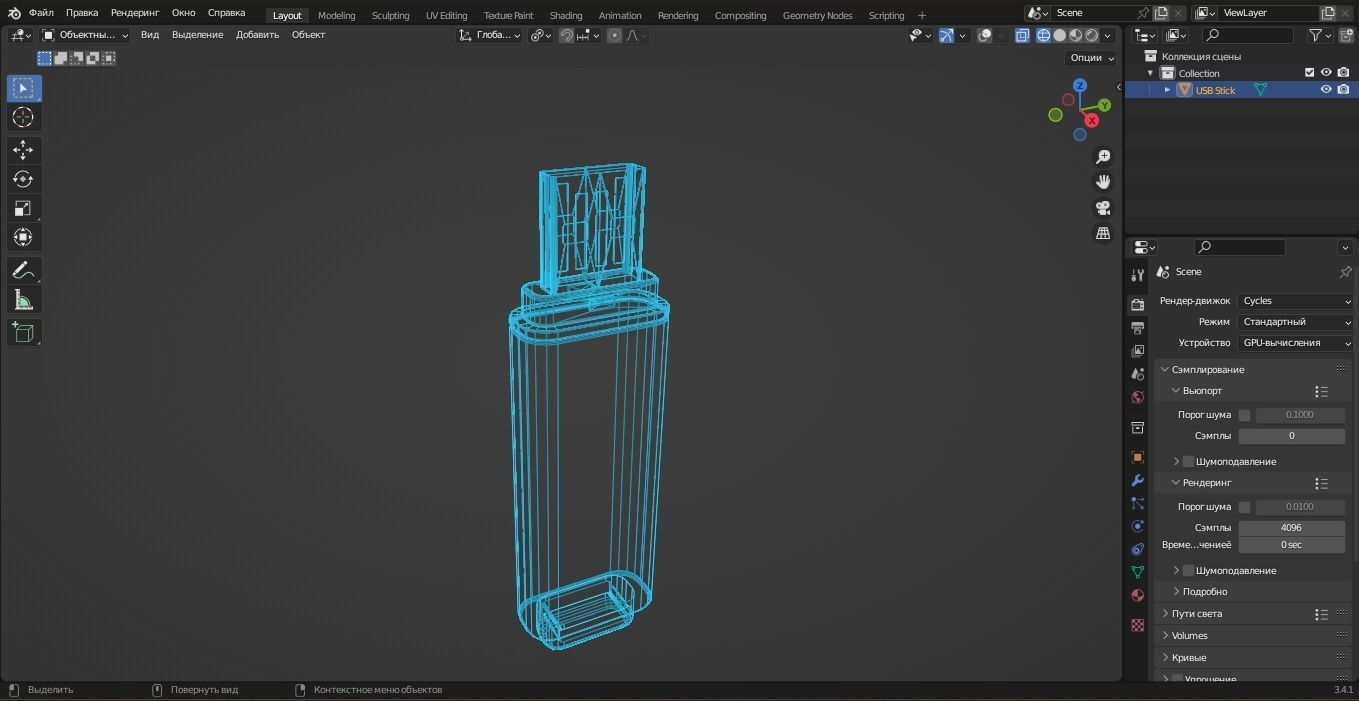Image resolution: width=1359 pixels, height=701 pixels.
Task: Open the Рендер-движок Cycles dropdown
Action: click(x=1295, y=301)
